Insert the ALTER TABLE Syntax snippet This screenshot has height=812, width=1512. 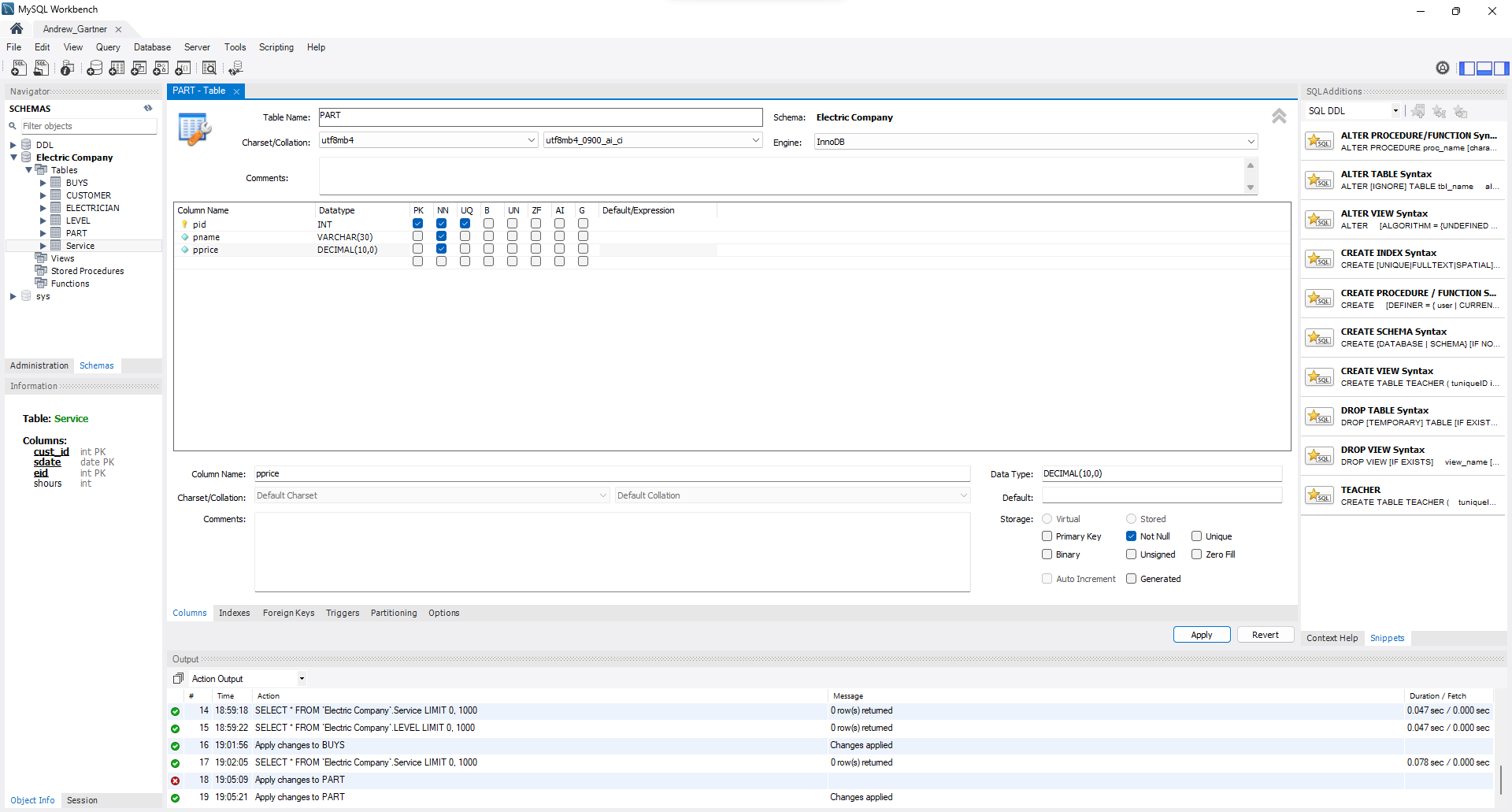tap(1404, 180)
